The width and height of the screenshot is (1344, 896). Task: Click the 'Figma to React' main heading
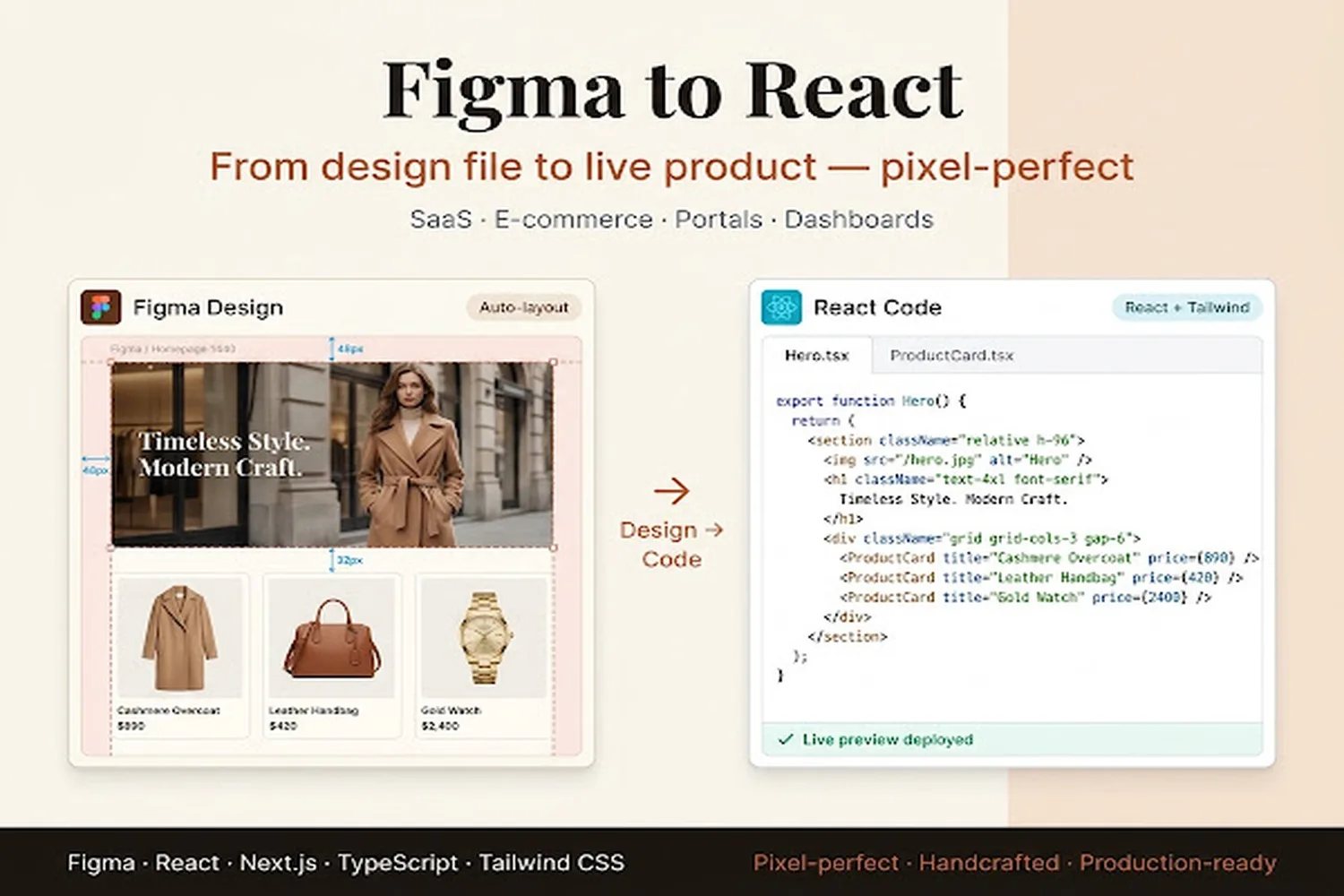672,90
